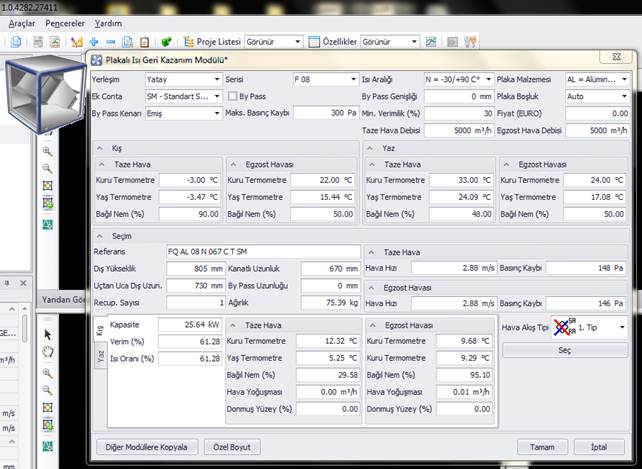Activate the hand pan tool

pos(47,352)
